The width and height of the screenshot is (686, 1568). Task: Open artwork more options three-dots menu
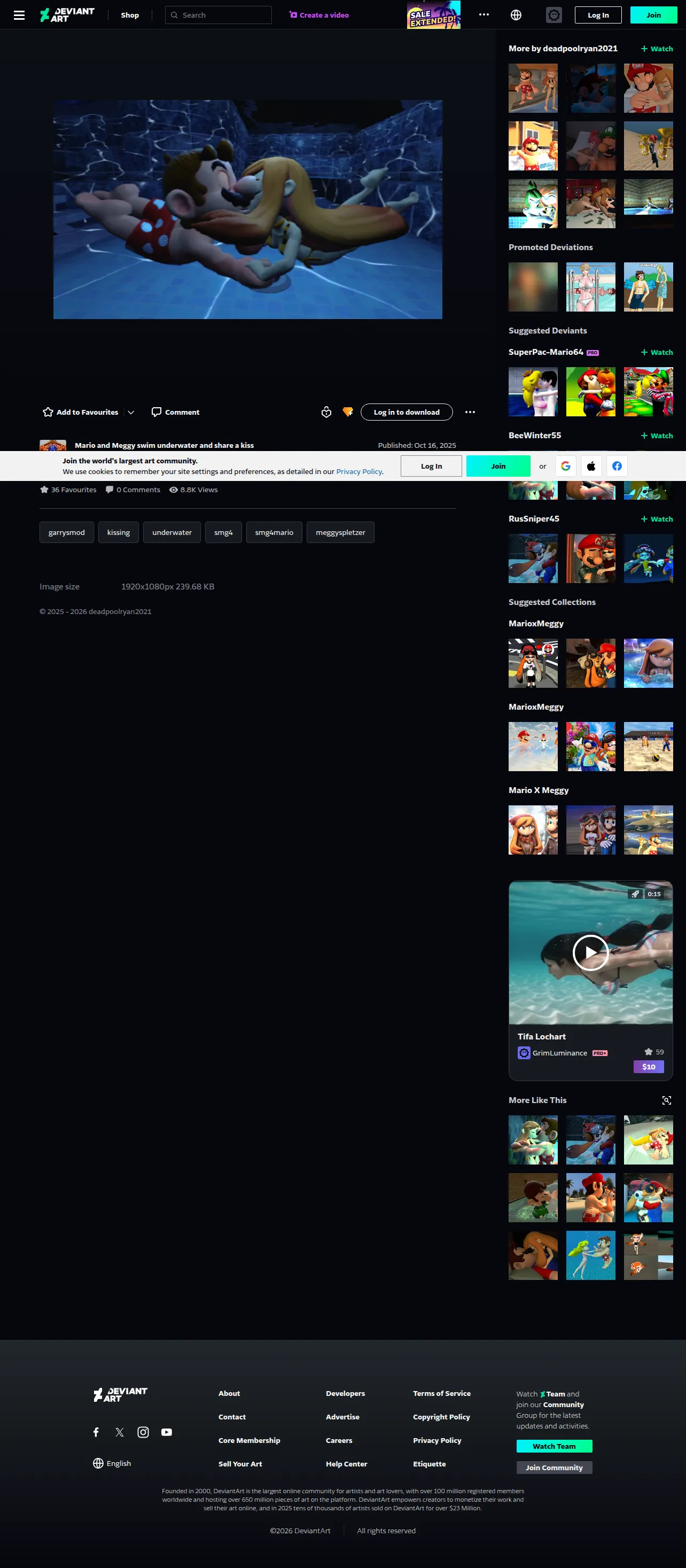pyautogui.click(x=470, y=412)
